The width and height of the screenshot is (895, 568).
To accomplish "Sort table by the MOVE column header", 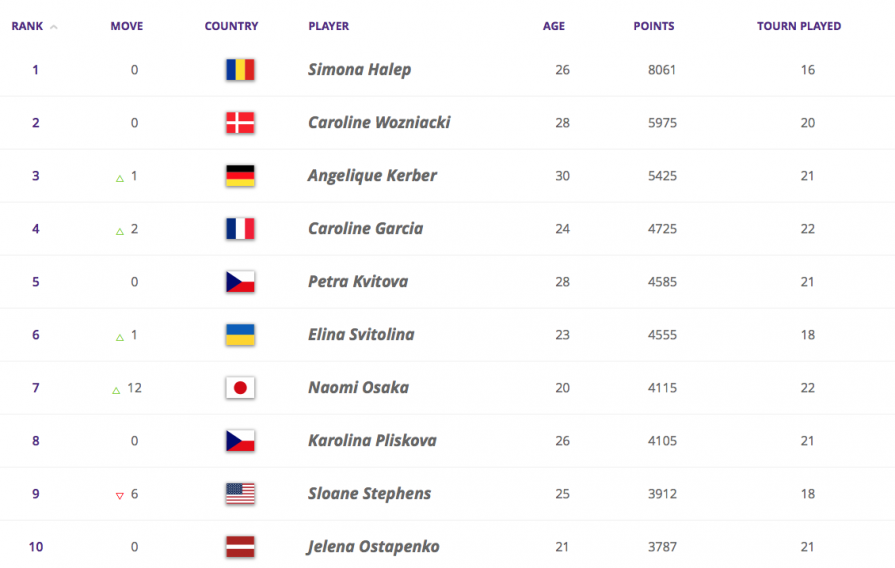I will [x=127, y=26].
